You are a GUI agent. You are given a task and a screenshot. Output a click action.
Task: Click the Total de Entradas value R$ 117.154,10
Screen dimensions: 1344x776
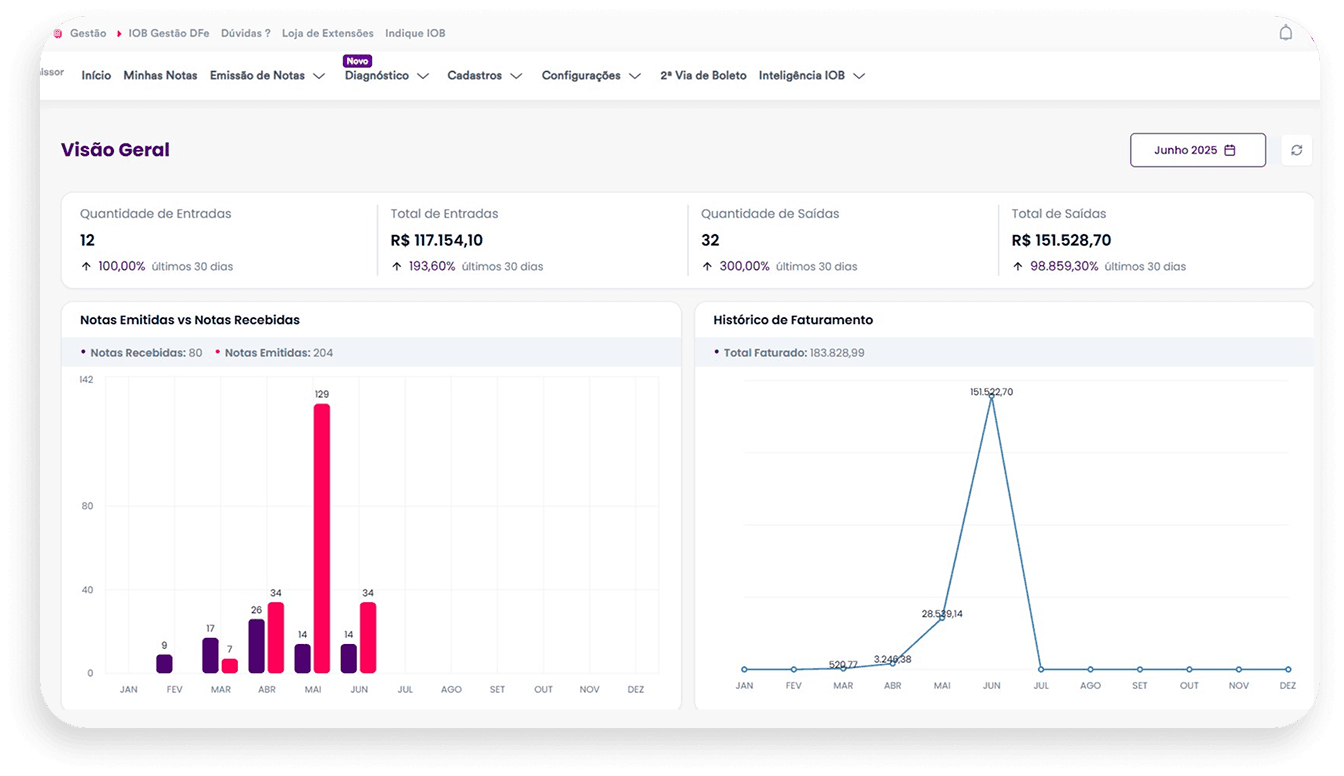[x=437, y=240]
